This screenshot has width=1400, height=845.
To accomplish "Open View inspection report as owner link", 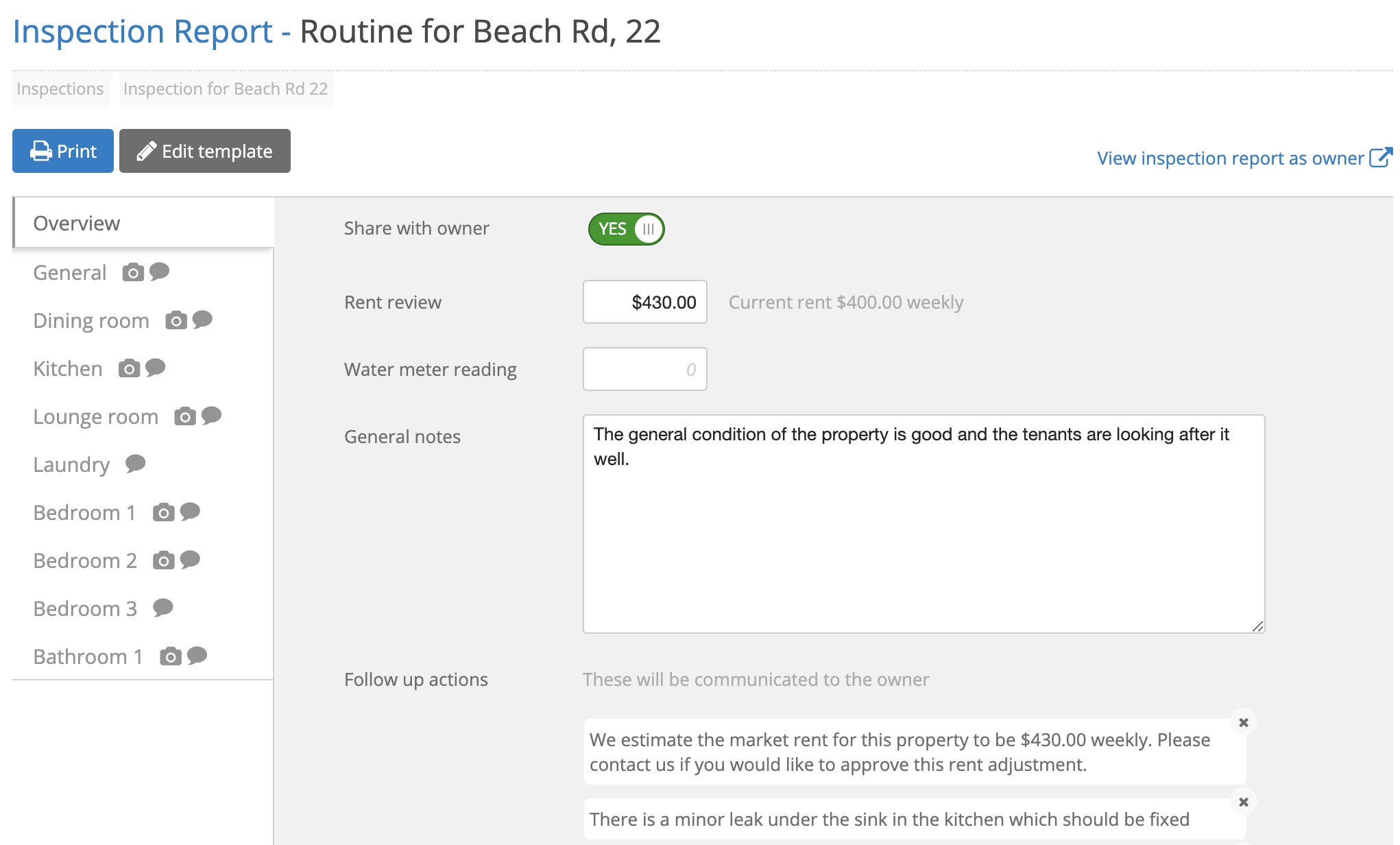I will point(1244,158).
